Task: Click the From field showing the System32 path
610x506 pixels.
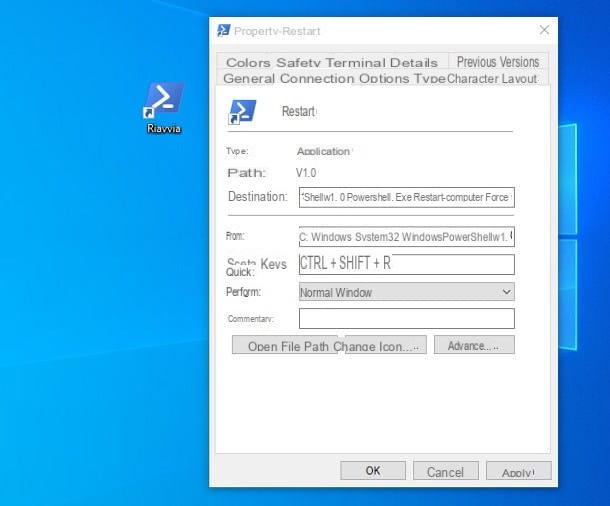Action: click(x=407, y=236)
